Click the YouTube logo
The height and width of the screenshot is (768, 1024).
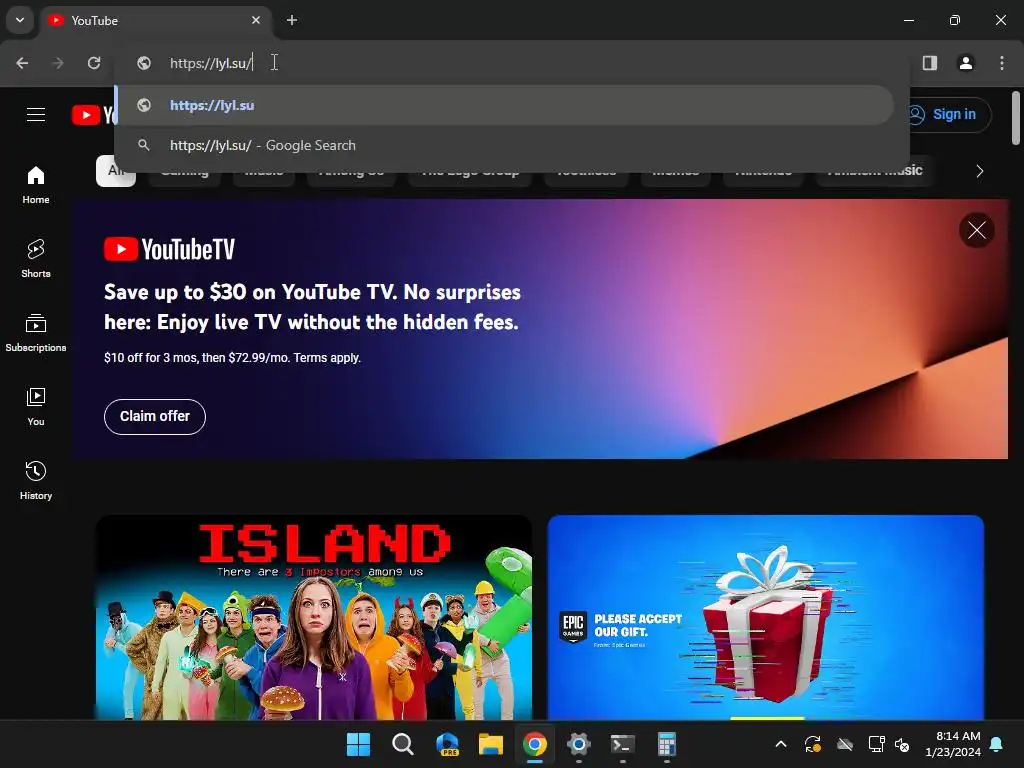pos(94,115)
